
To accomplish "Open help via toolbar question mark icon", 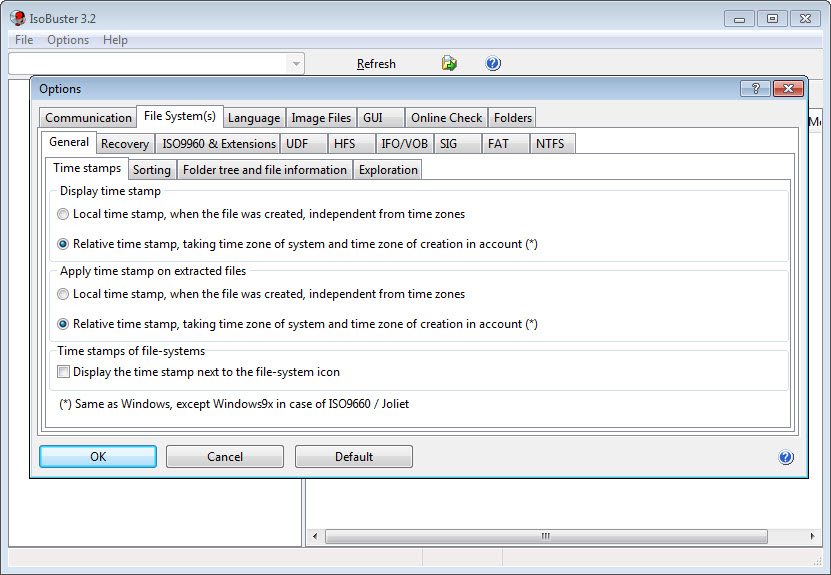I will pyautogui.click(x=493, y=64).
